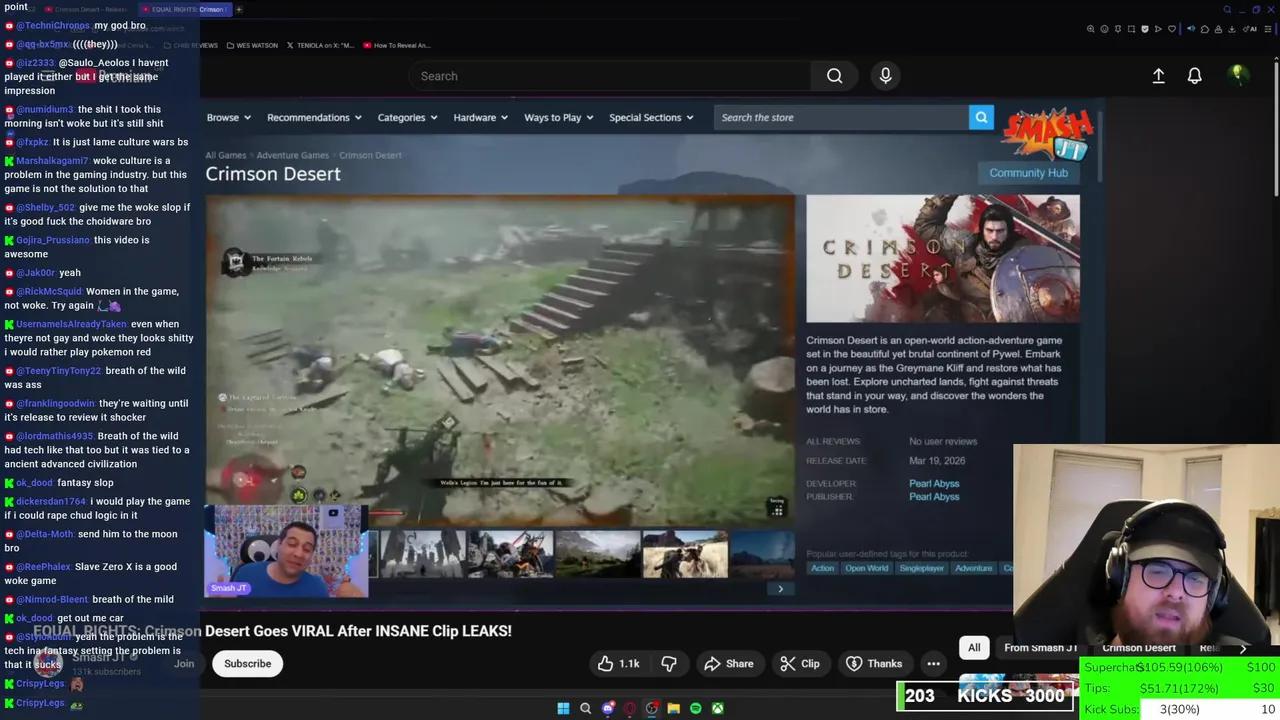Viewport: 1280px width, 720px height.
Task: Open the YouTube notifications bell
Action: coord(1194,76)
